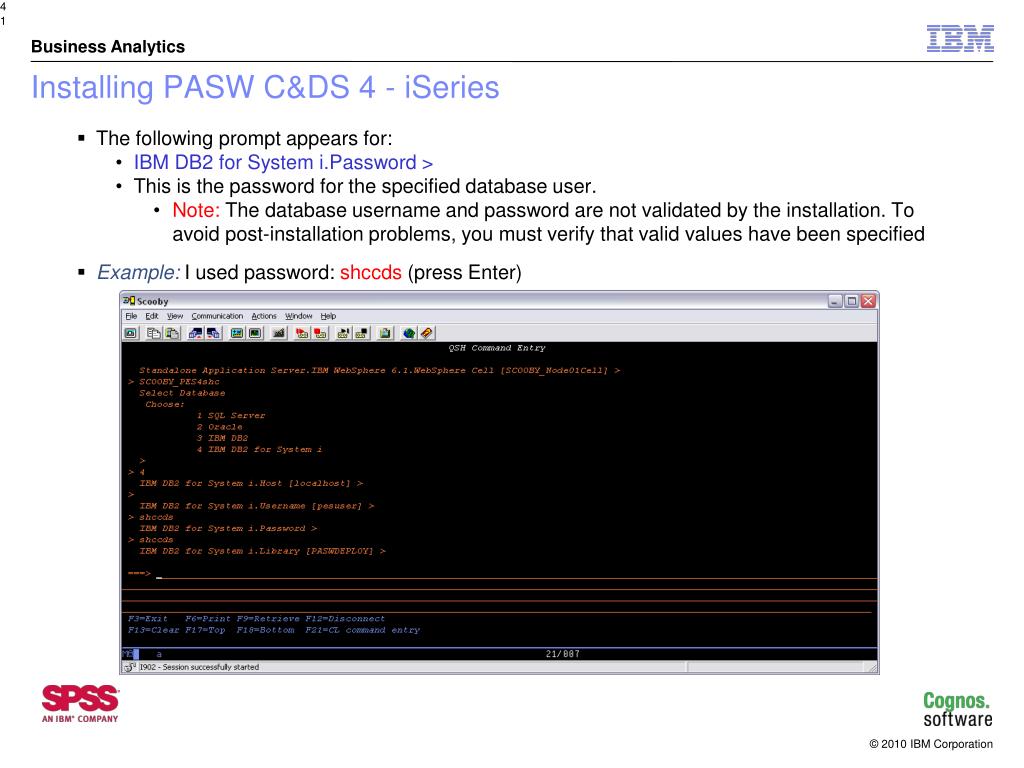
Task: Click the command entry line after ===>
Action: [516, 574]
